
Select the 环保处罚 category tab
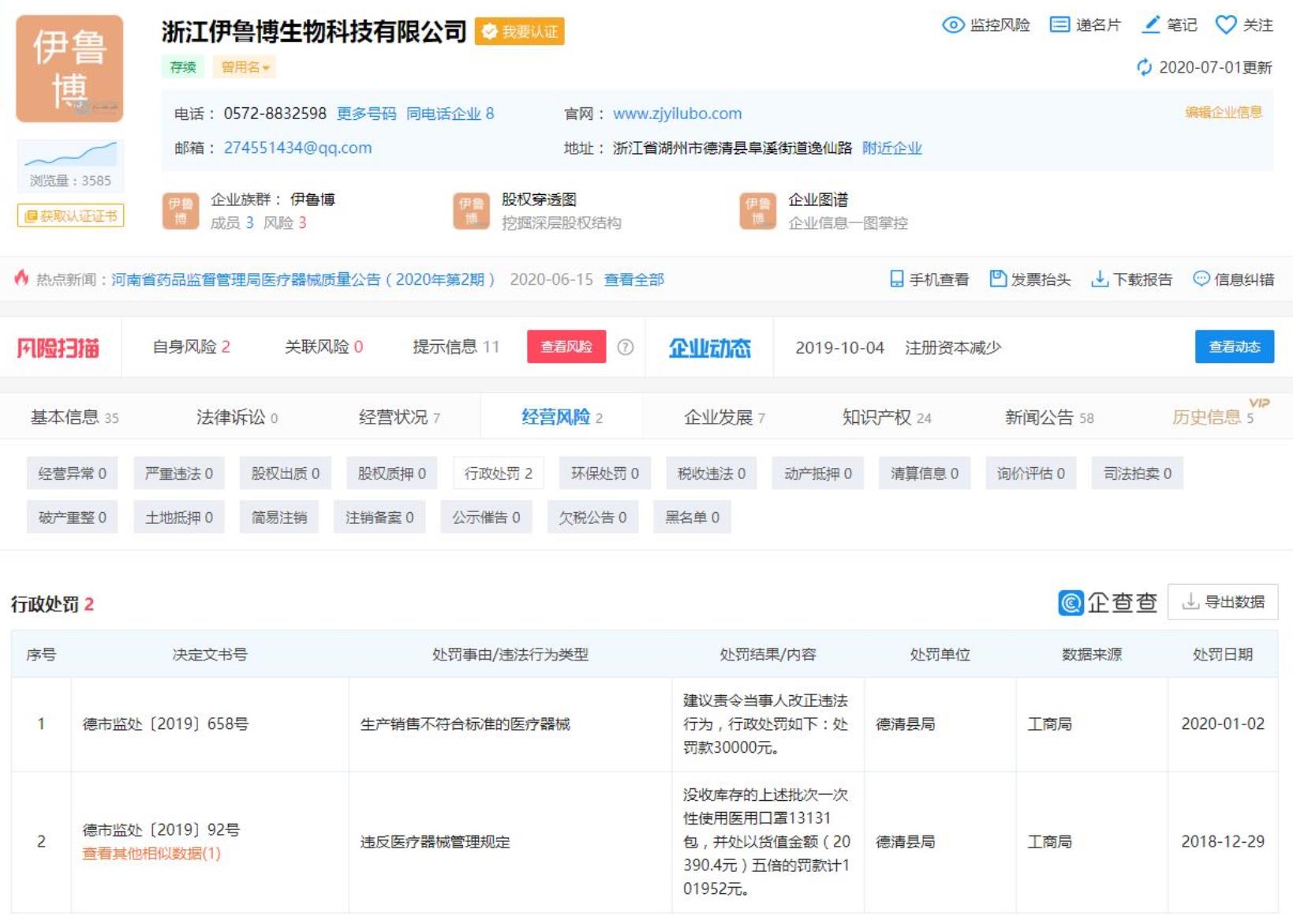(x=604, y=473)
